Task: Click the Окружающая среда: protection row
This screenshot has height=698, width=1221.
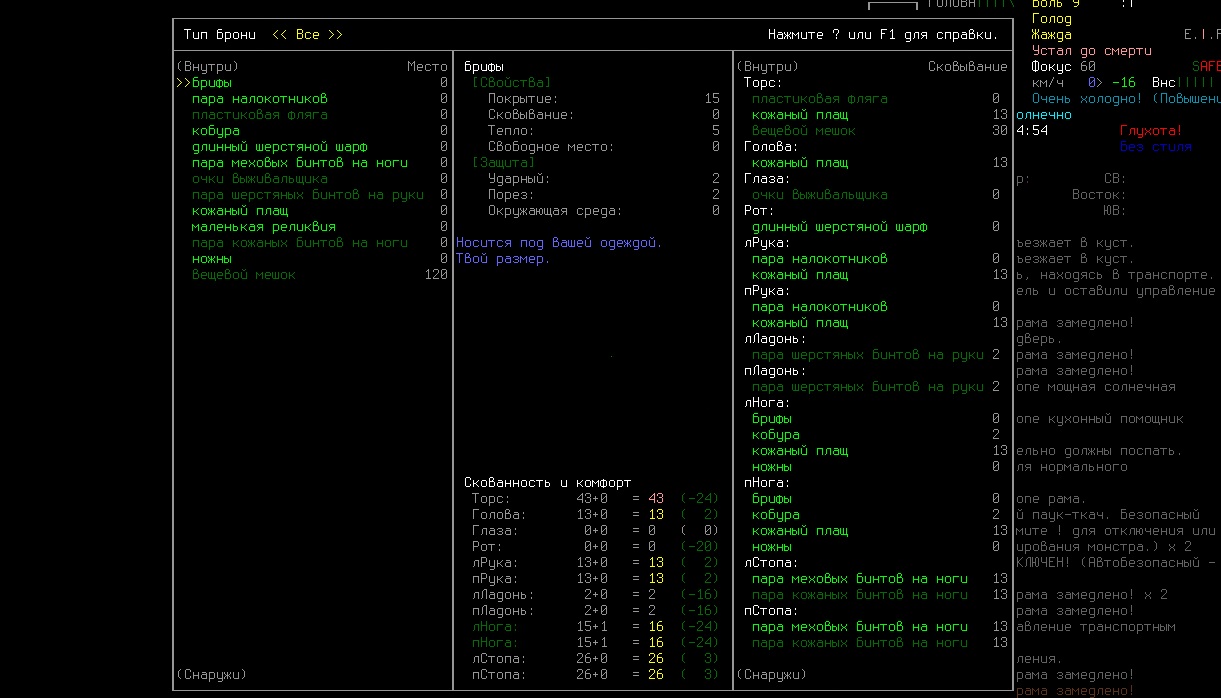Action: (604, 210)
